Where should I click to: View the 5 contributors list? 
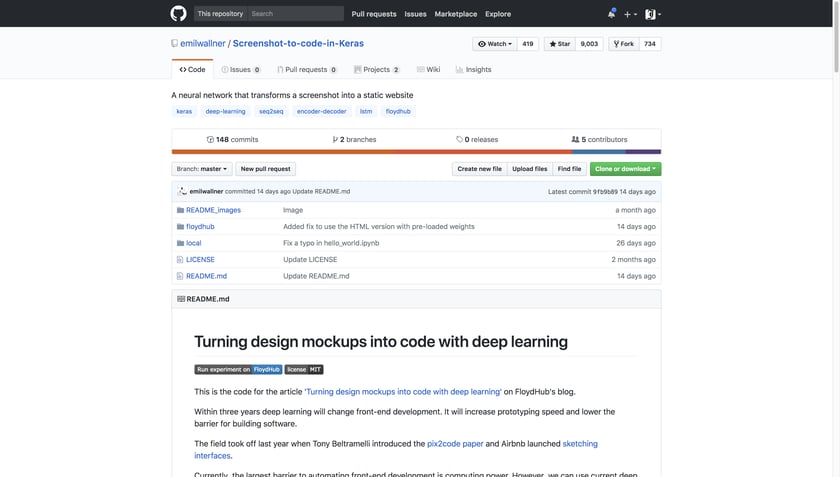[x=599, y=139]
